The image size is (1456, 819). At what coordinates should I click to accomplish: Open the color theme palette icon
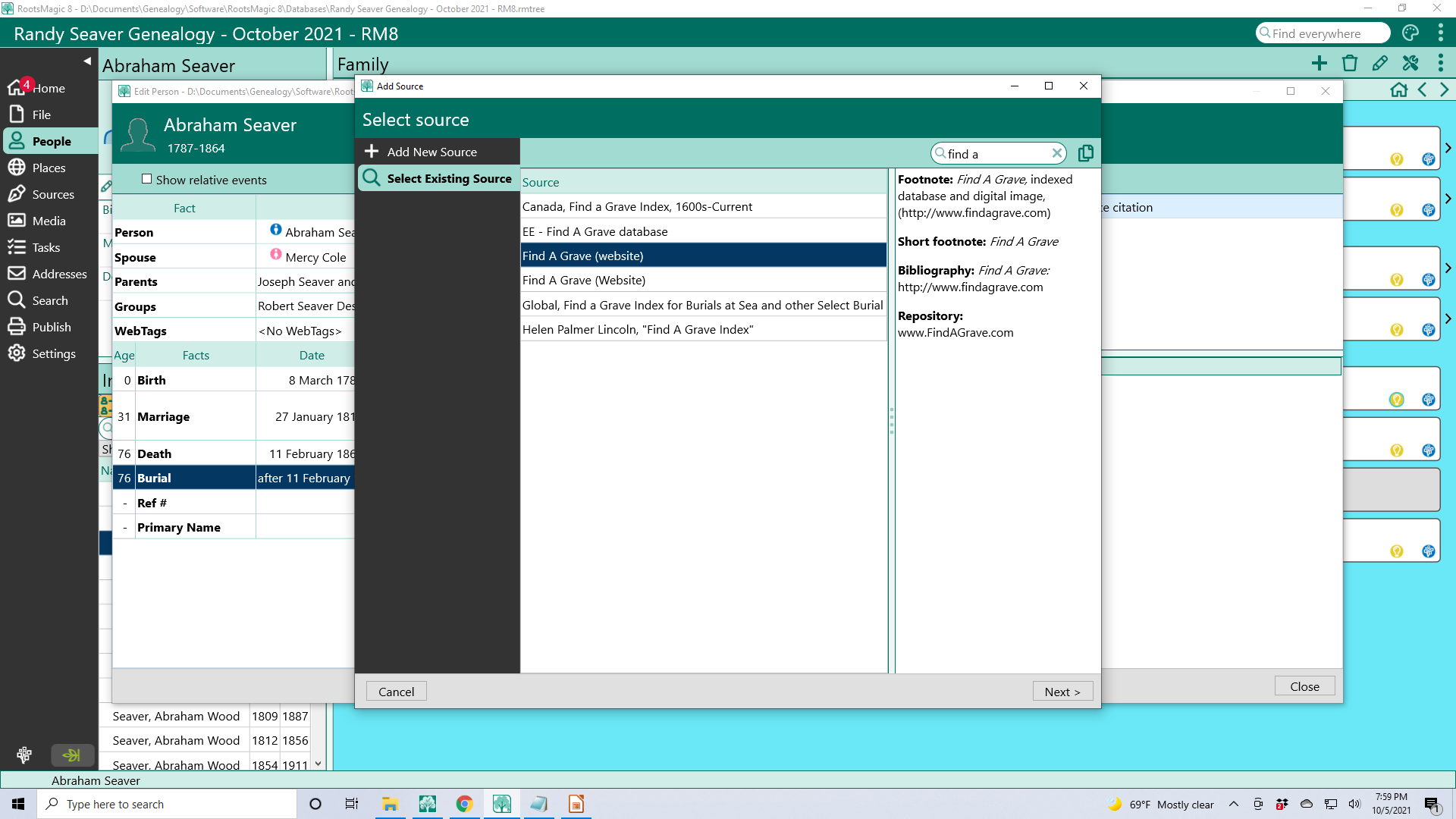(x=1410, y=33)
